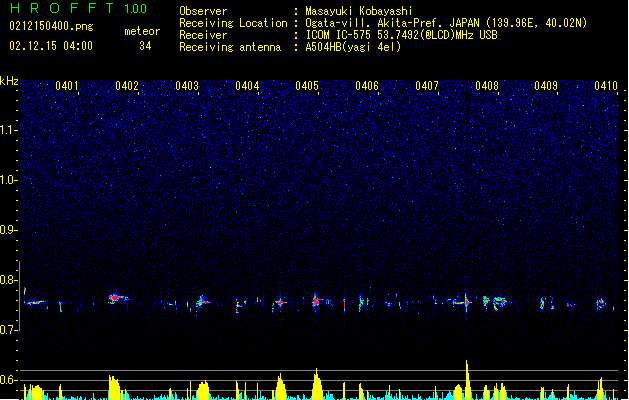The width and height of the screenshot is (629, 400).
Task: Click the 0401 time marker
Action: tap(67, 86)
